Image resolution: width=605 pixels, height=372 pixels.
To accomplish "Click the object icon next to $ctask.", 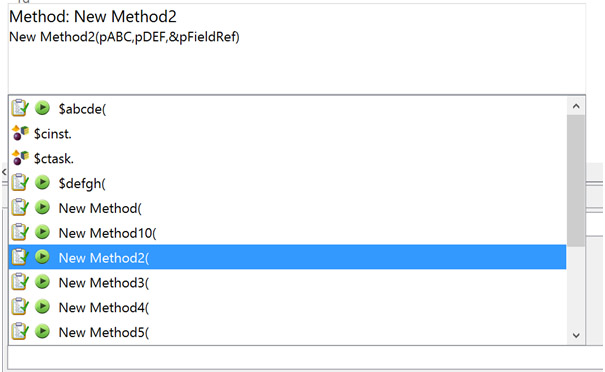I will point(20,158).
